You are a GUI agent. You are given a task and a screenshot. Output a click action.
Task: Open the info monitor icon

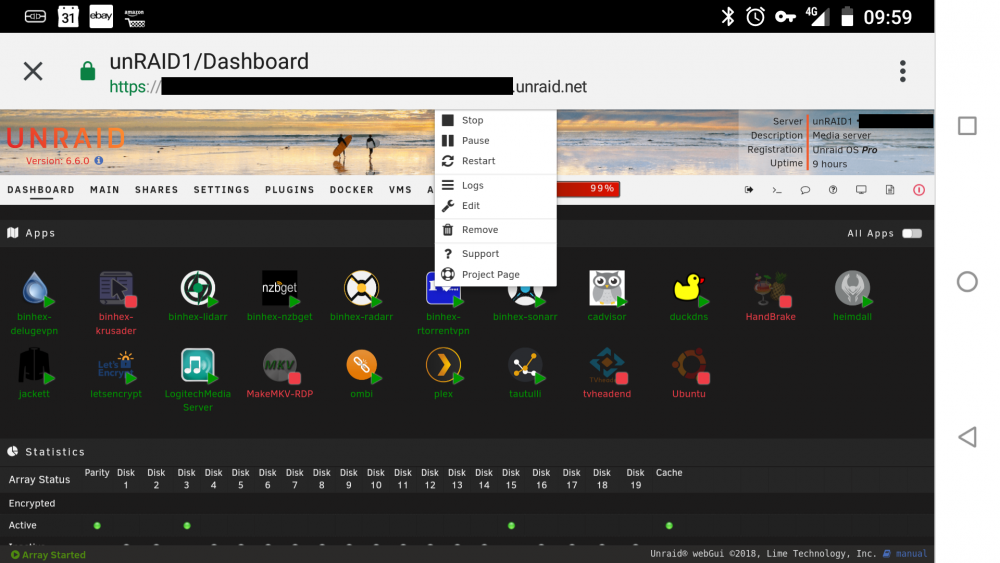861,190
